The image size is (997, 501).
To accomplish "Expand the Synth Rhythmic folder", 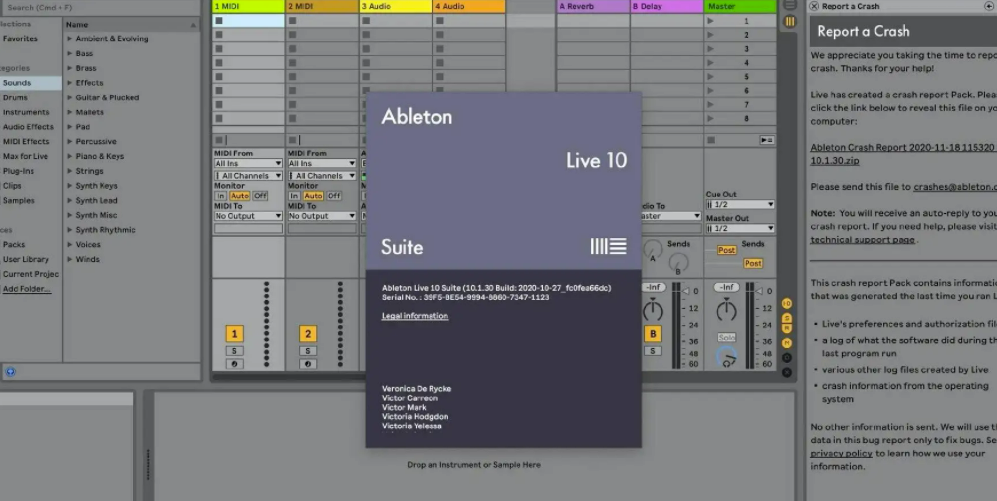I will [x=70, y=230].
